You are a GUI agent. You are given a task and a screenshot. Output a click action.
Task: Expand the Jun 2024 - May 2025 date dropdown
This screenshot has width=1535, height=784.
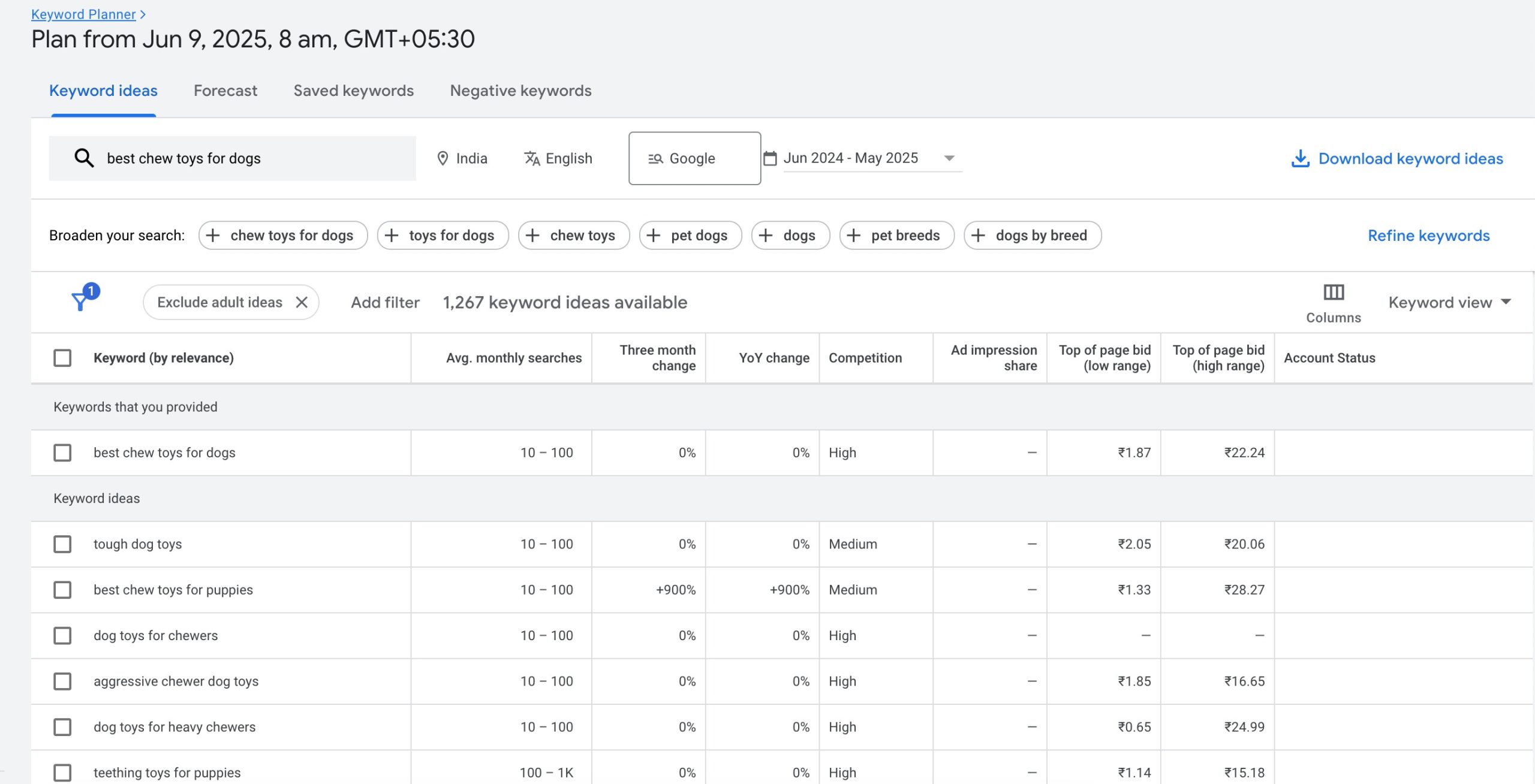(949, 158)
